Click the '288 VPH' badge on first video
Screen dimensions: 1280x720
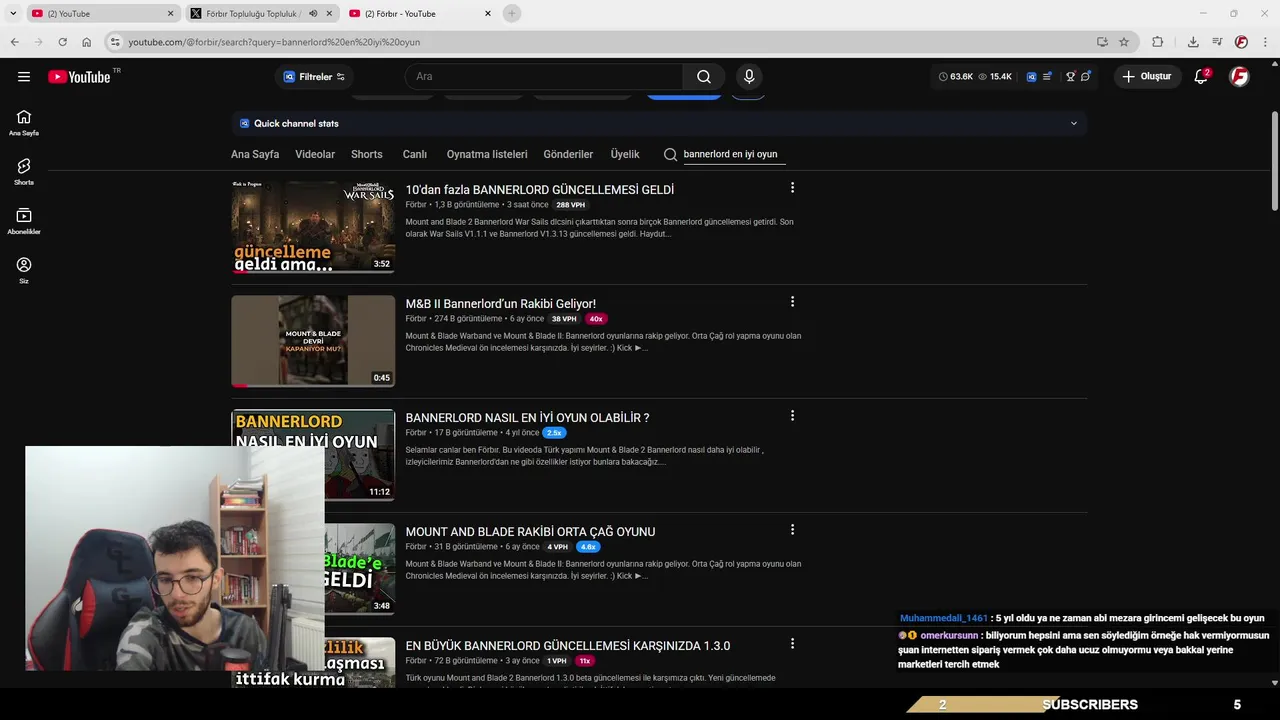(x=571, y=205)
